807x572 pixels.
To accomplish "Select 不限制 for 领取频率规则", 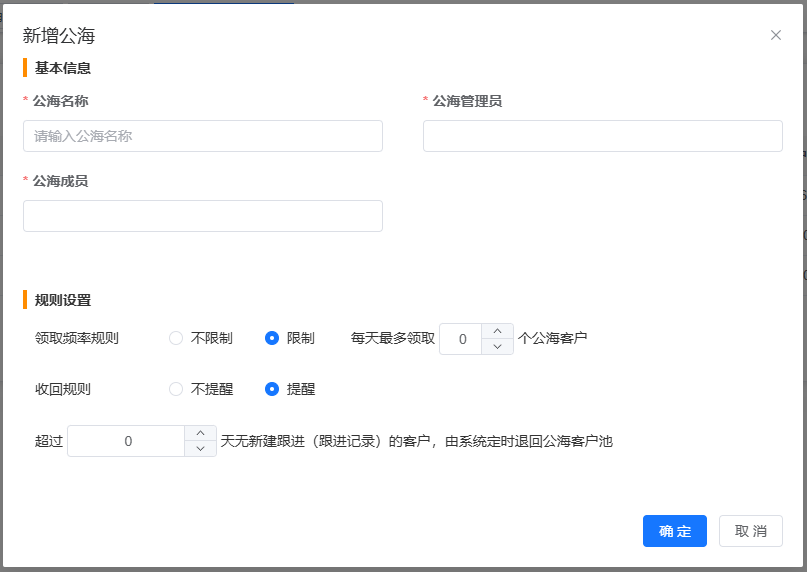I will [177, 338].
